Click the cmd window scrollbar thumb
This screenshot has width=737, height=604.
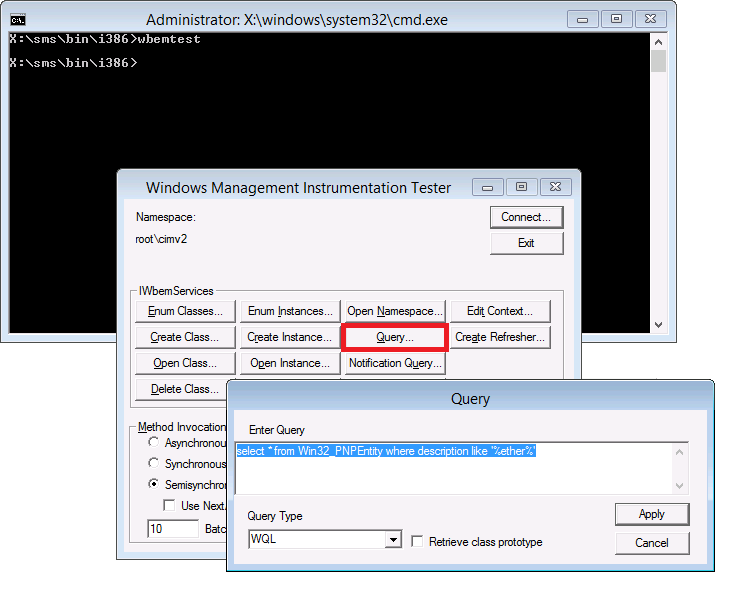[x=659, y=61]
